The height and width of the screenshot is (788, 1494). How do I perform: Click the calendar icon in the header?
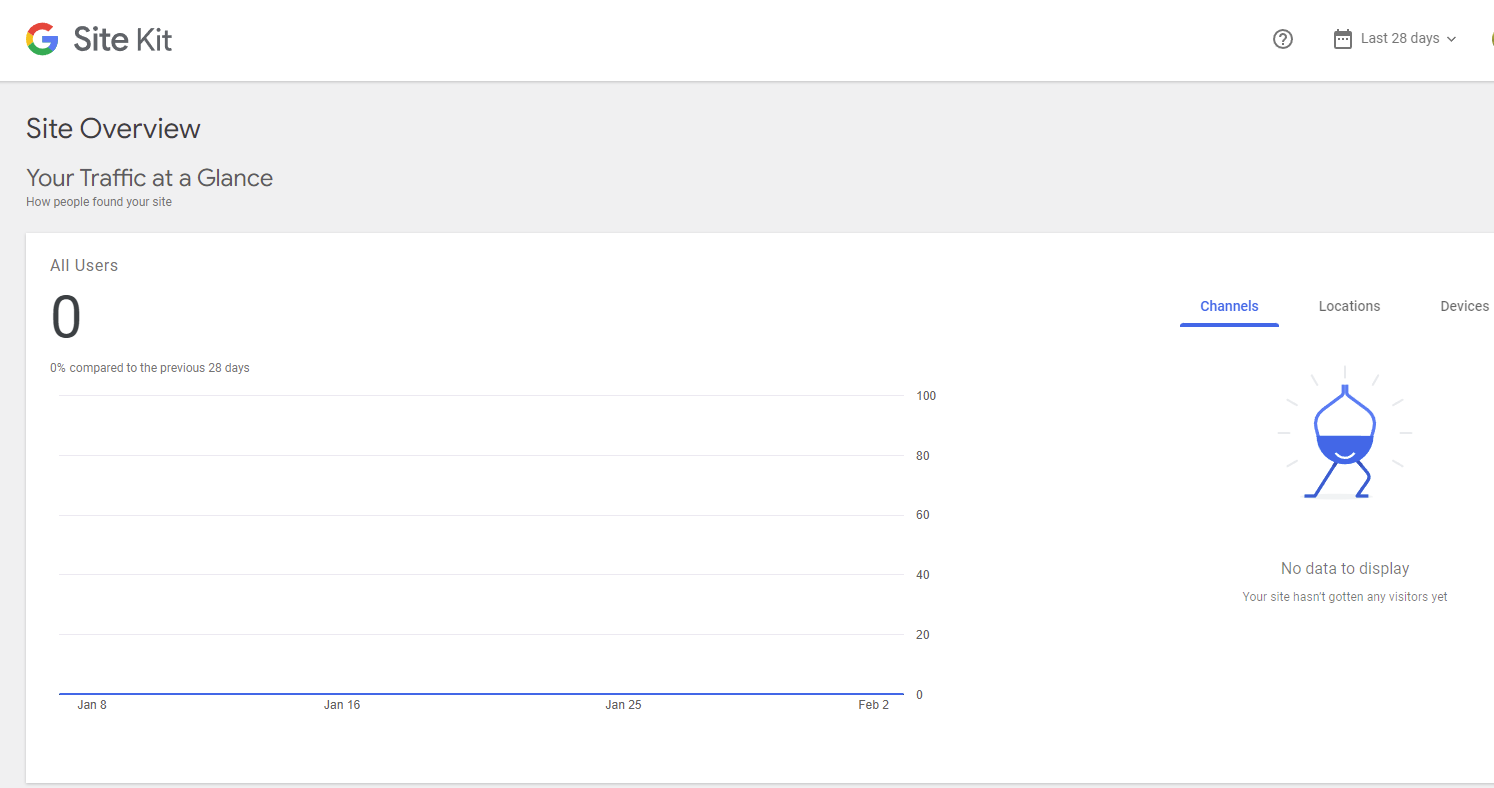(1343, 39)
